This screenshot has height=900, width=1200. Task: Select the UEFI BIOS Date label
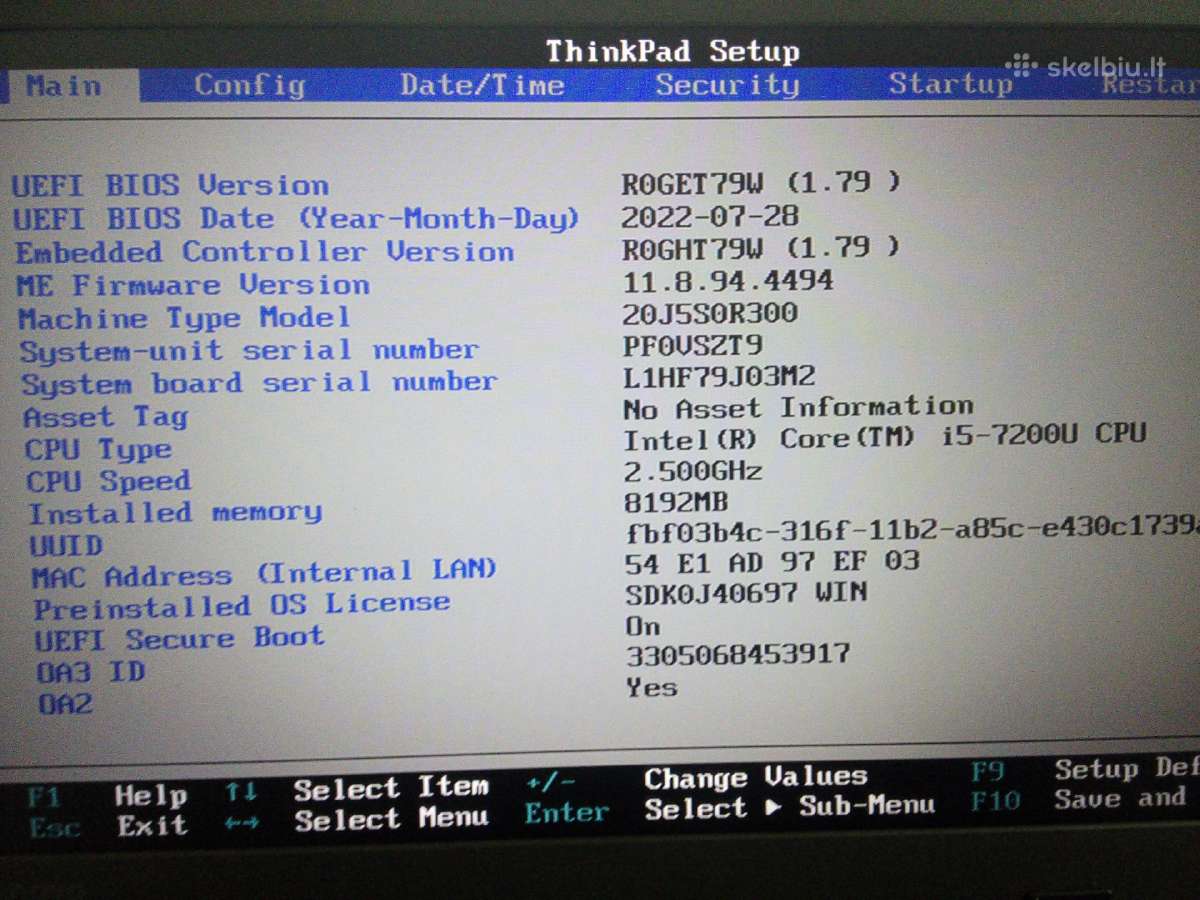(296, 218)
